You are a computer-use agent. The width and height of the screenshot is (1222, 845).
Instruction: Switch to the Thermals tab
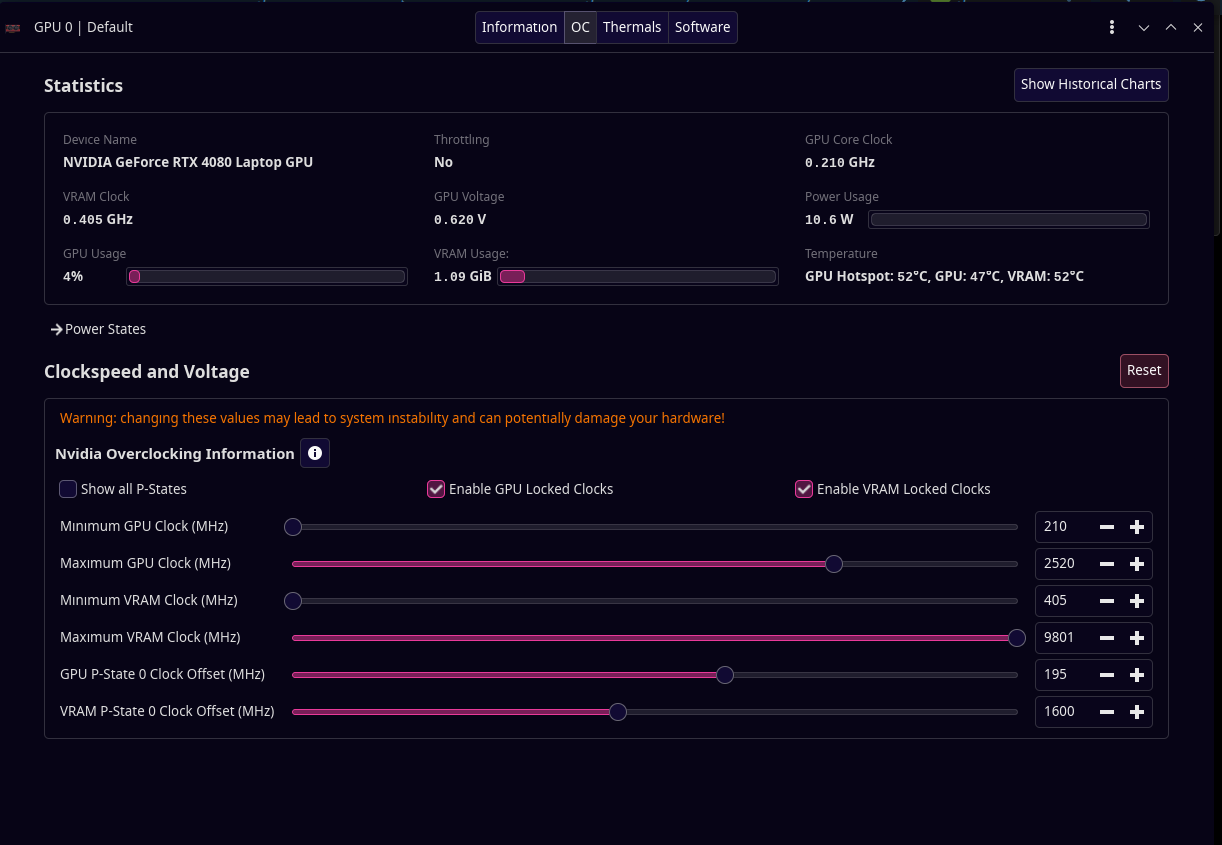632,27
